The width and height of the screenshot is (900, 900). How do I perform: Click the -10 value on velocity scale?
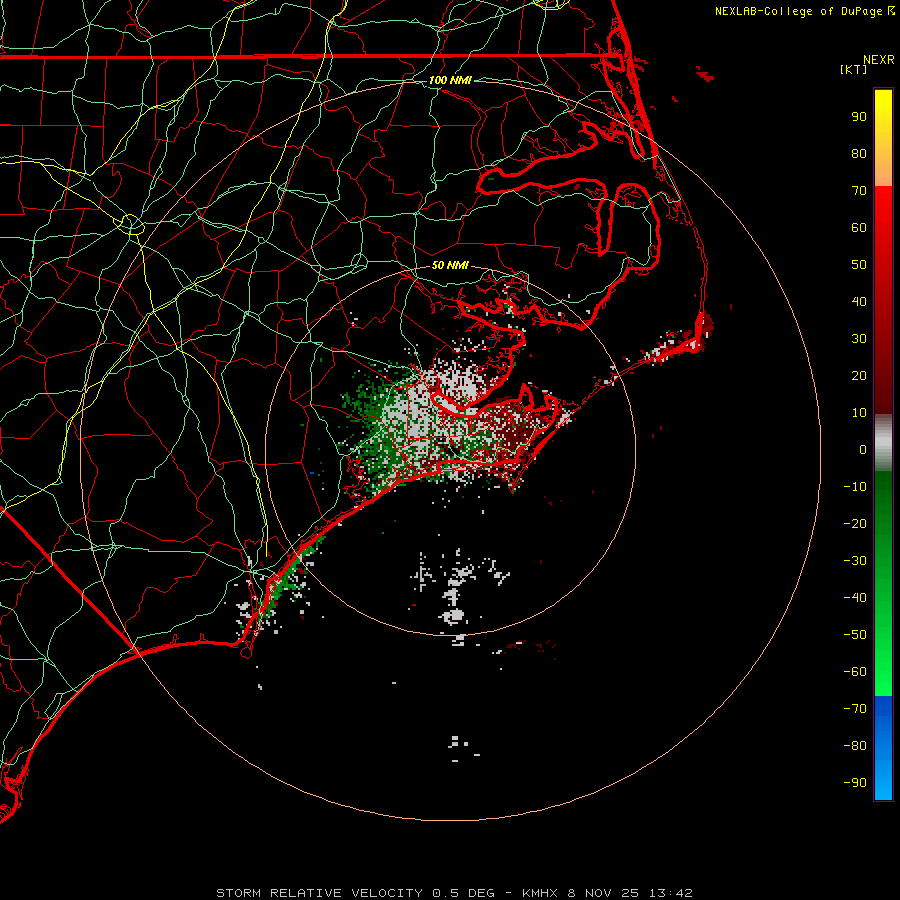(855, 487)
